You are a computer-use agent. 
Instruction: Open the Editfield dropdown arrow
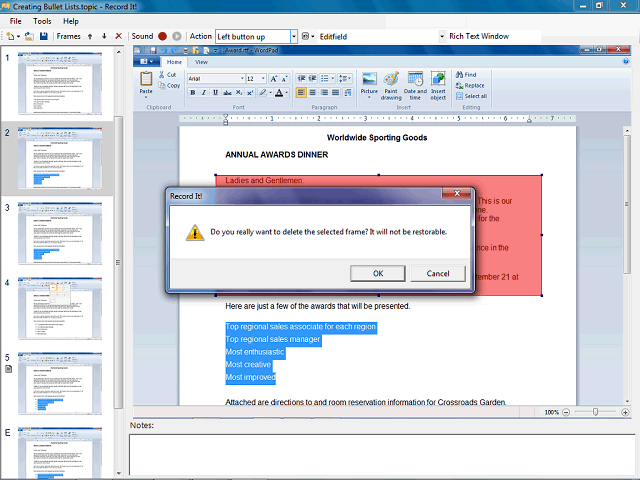[442, 37]
